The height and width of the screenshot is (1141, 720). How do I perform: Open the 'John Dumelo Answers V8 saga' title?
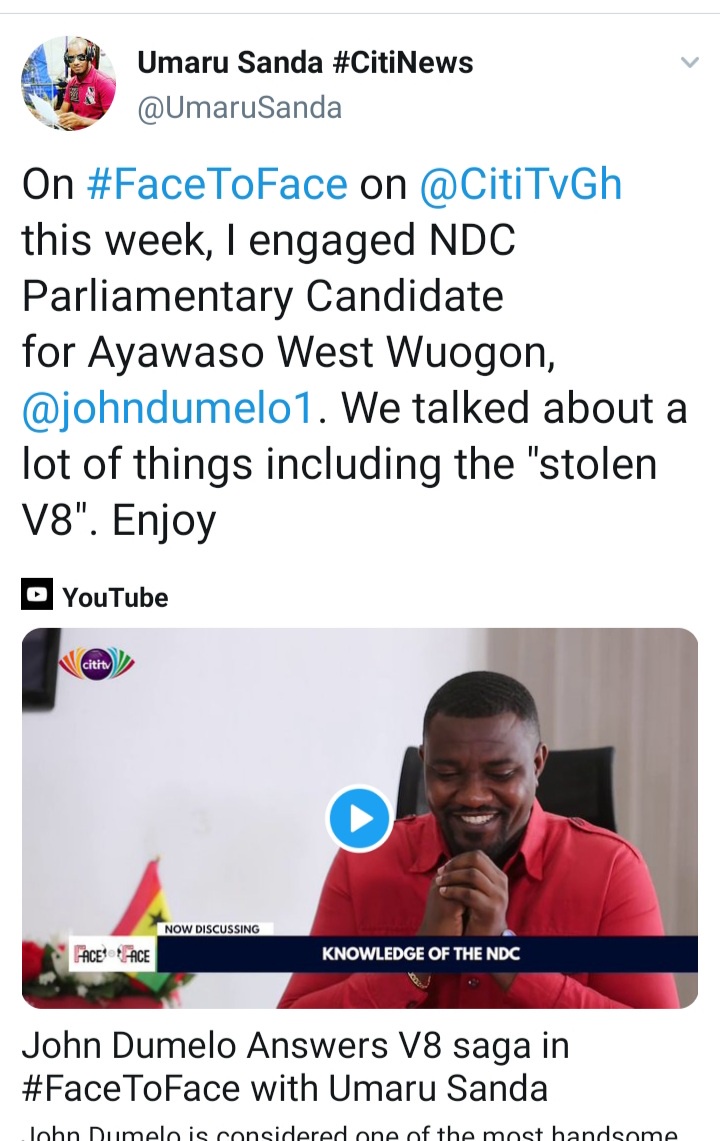[295, 1066]
